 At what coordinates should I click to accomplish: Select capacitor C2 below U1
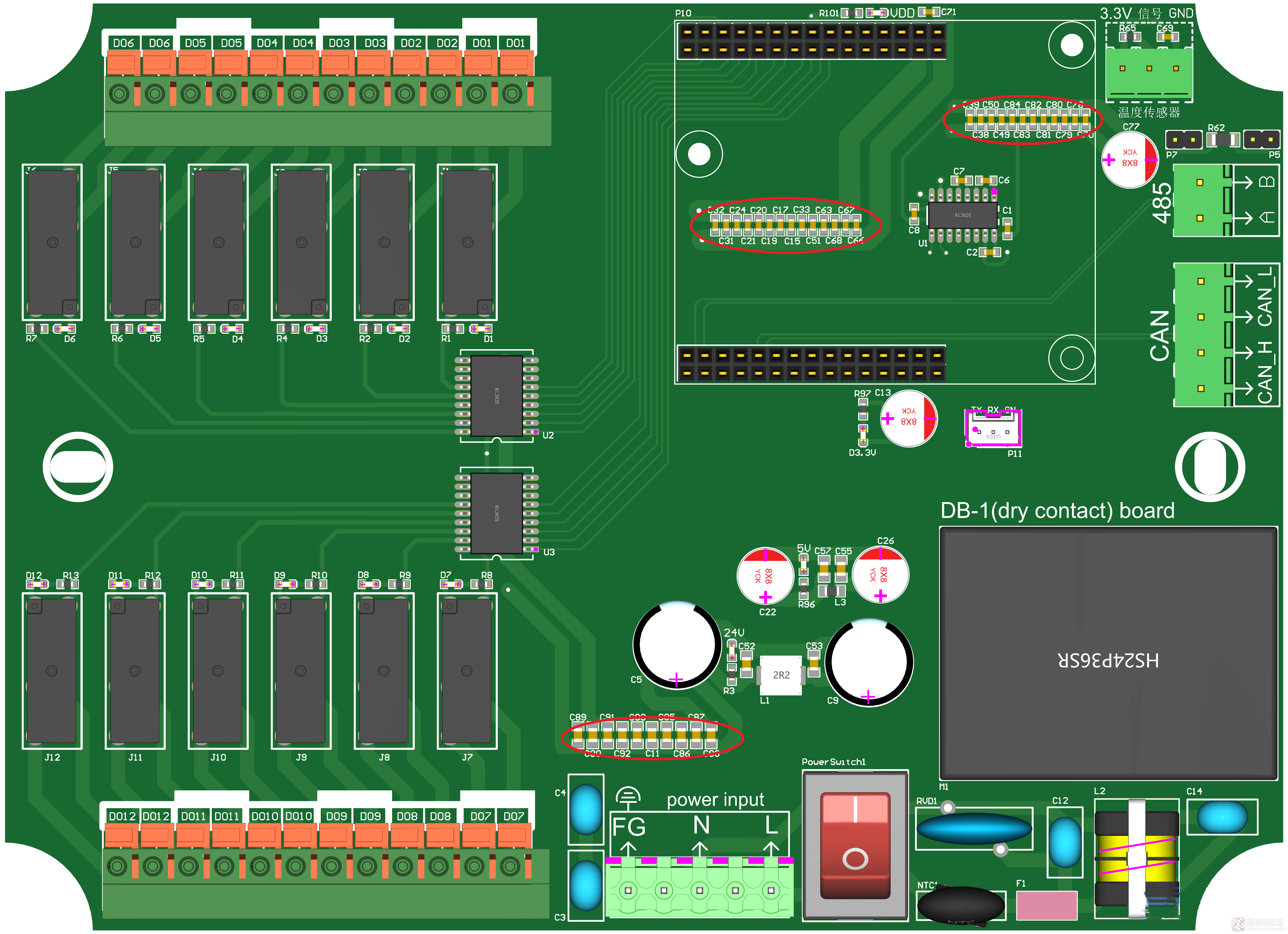coord(990,252)
